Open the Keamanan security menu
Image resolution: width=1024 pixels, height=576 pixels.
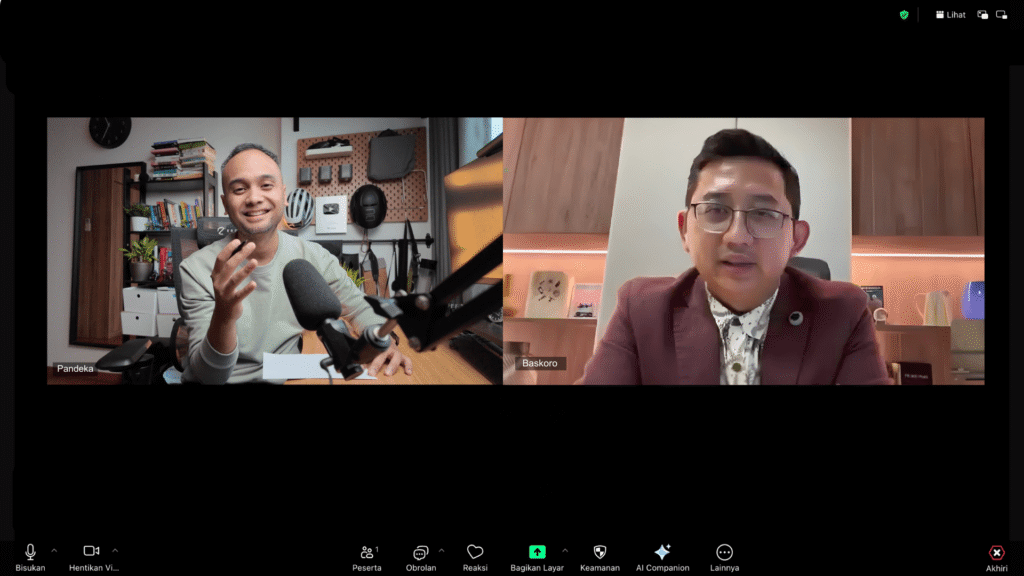600,553
